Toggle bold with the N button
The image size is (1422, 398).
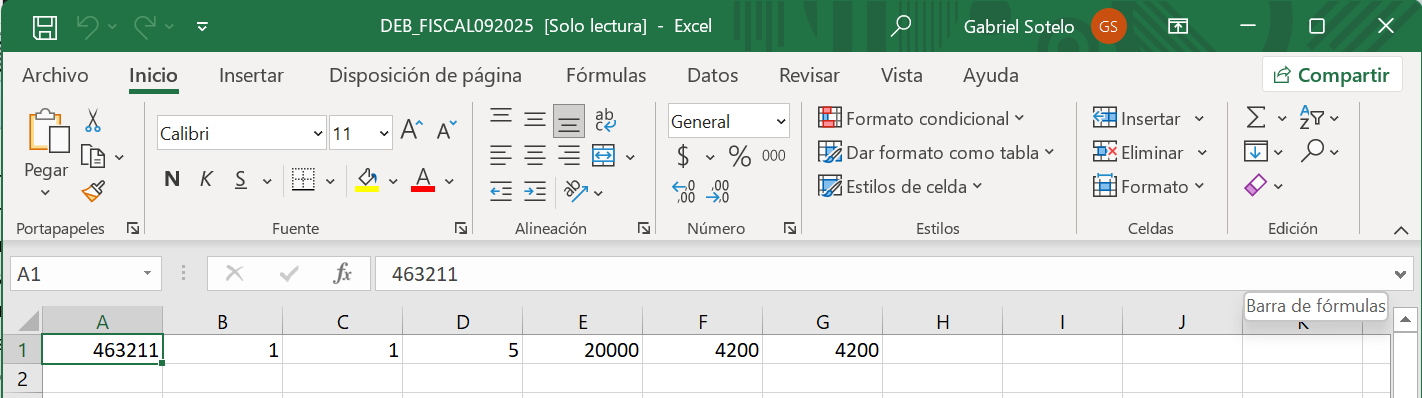(x=172, y=180)
